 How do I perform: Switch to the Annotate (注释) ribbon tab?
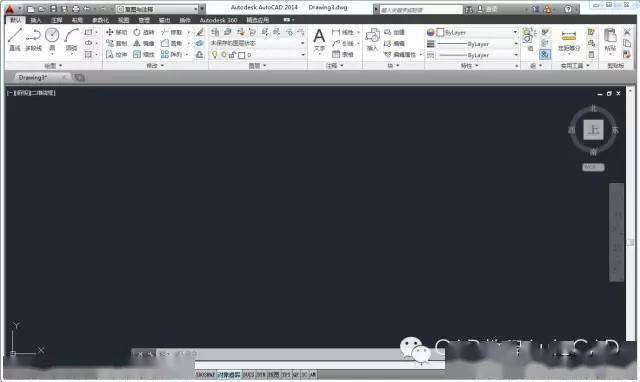[x=56, y=20]
